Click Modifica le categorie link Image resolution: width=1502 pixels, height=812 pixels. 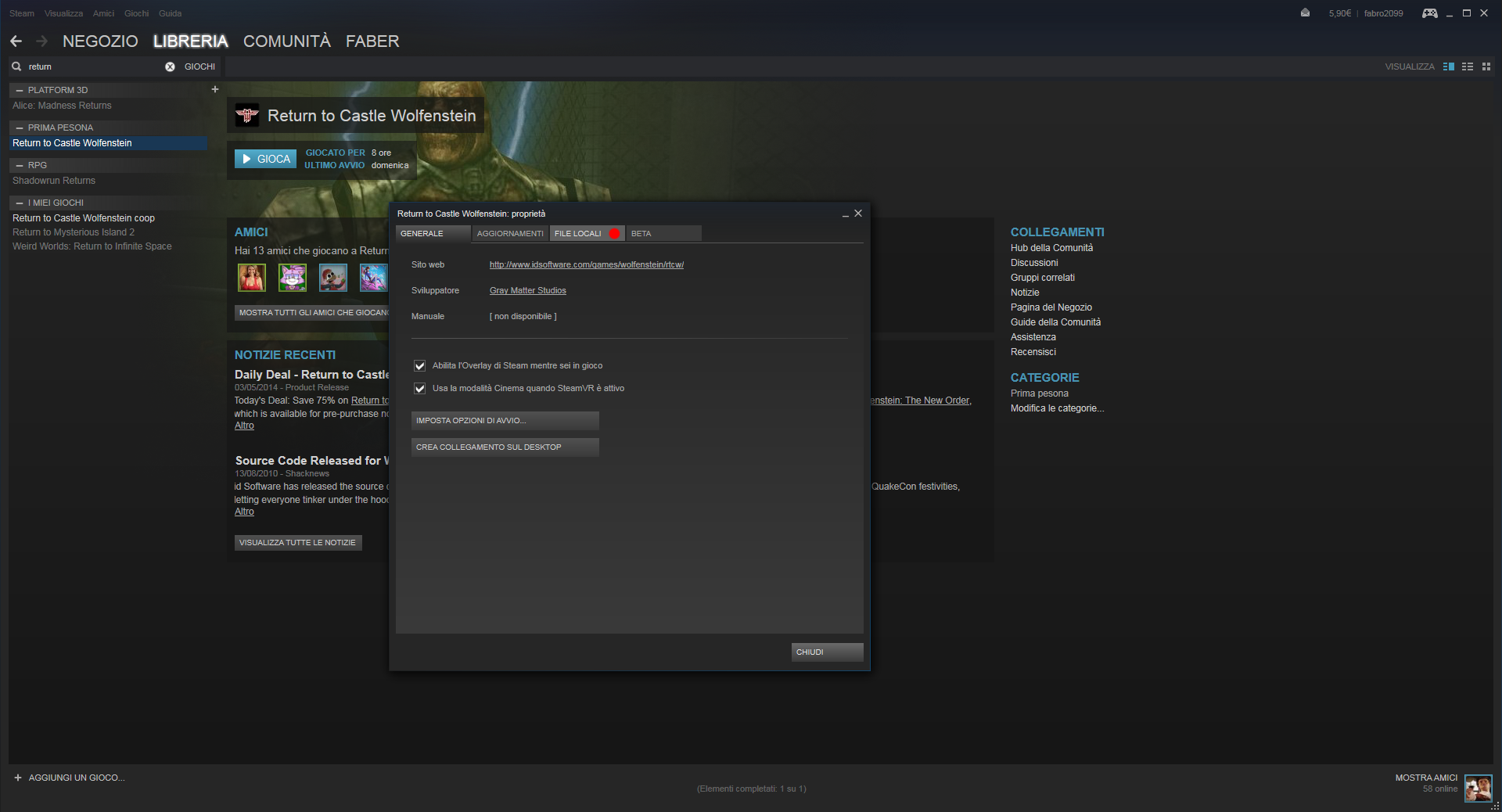pyautogui.click(x=1058, y=408)
